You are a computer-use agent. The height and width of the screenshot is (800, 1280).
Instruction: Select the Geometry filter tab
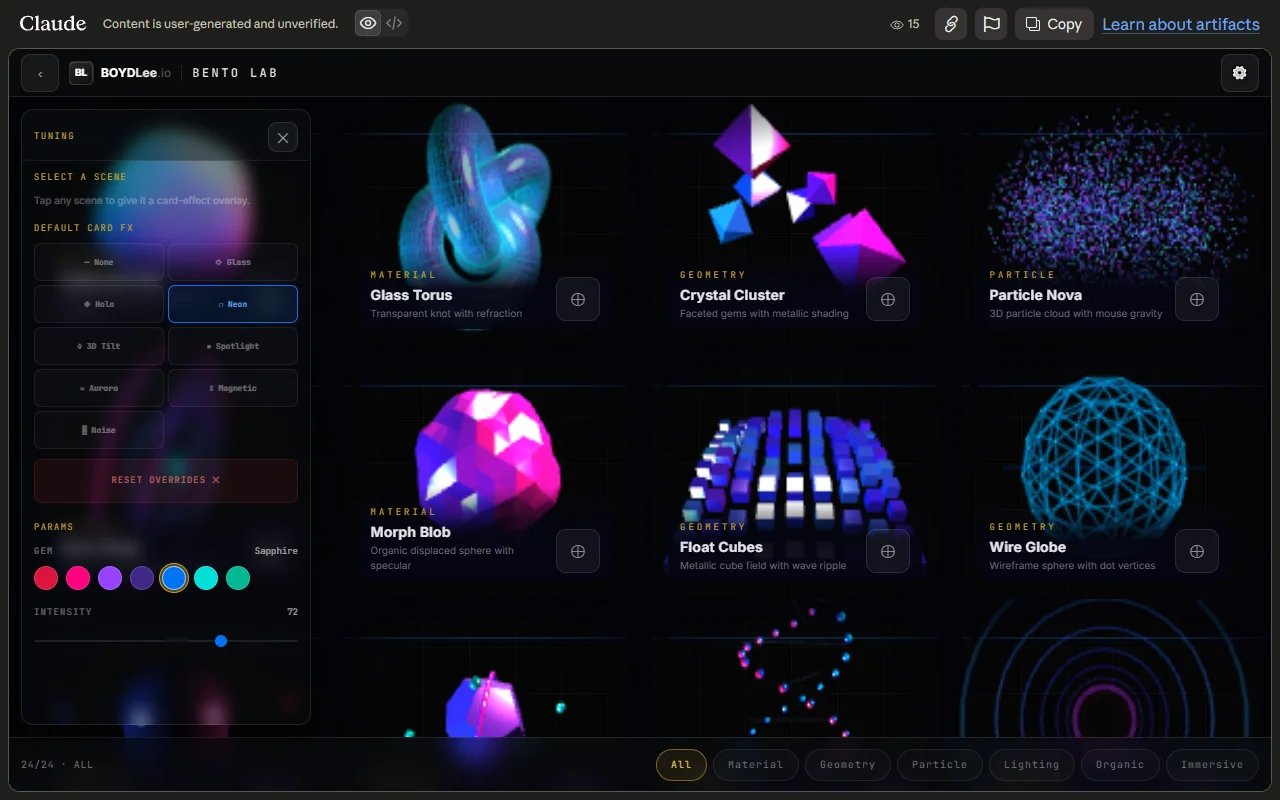[x=847, y=765]
